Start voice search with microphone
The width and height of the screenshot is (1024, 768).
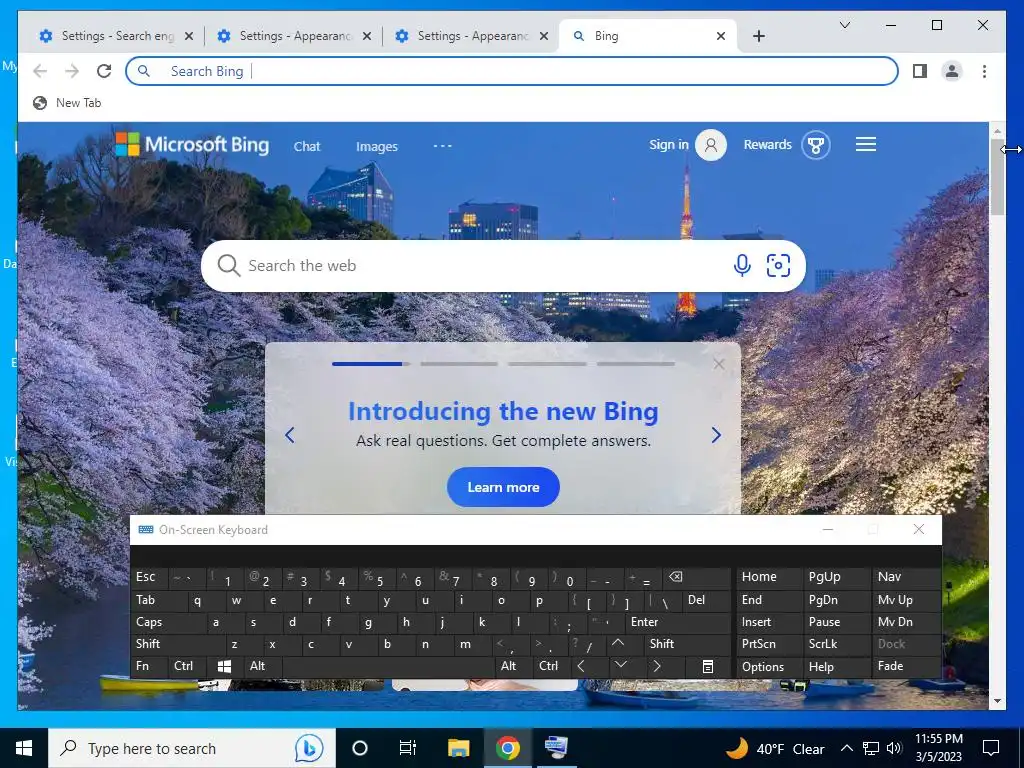(x=741, y=265)
